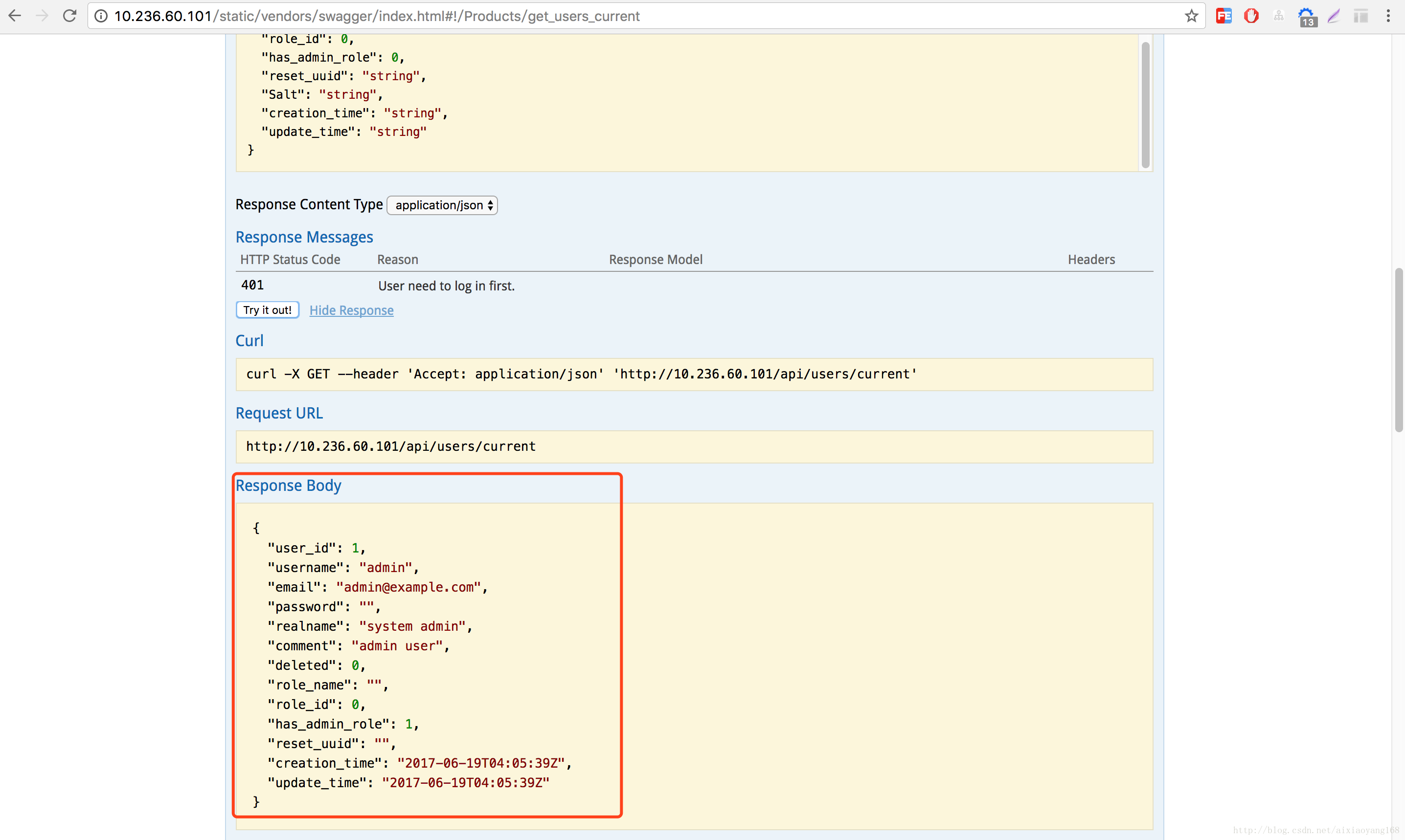Click the "comment": "admin user" line
1405x840 pixels.
[359, 646]
